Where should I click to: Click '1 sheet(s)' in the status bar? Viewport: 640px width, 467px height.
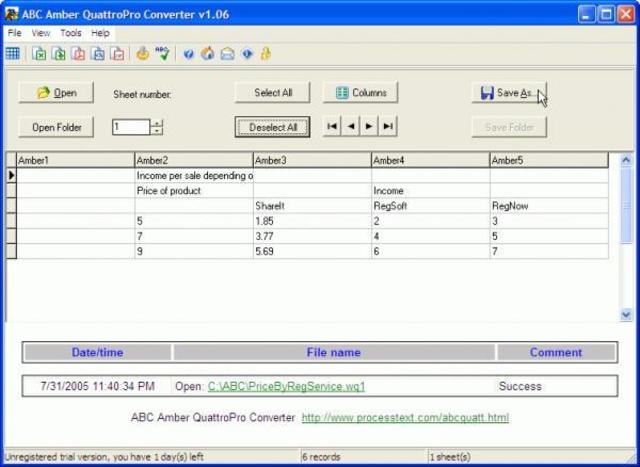450,457
